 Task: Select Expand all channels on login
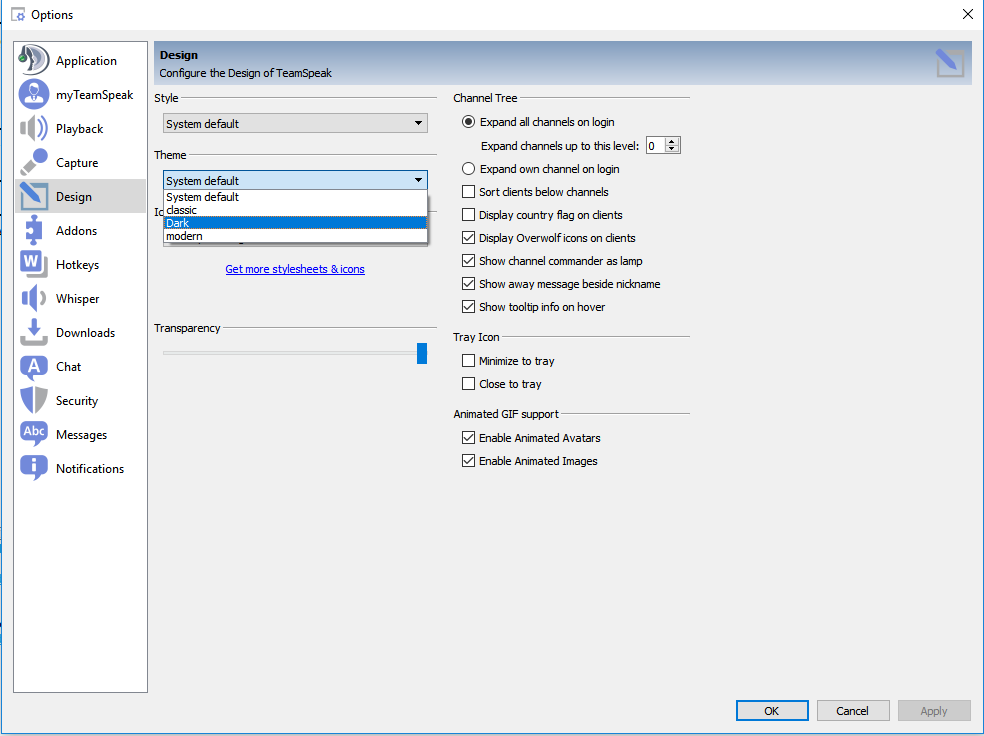point(468,122)
